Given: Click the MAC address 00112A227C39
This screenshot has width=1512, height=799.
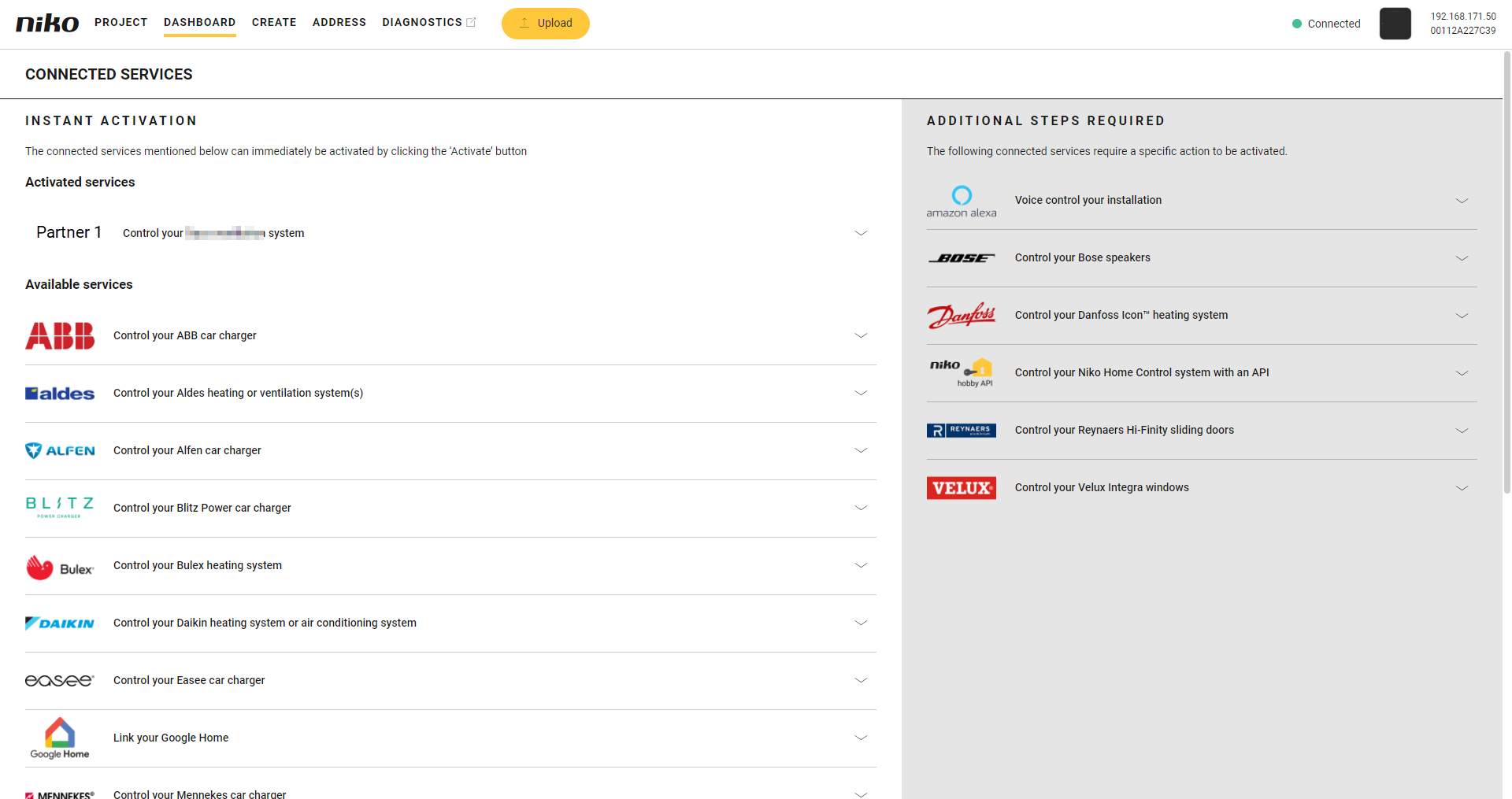Looking at the screenshot, I should [1463, 31].
